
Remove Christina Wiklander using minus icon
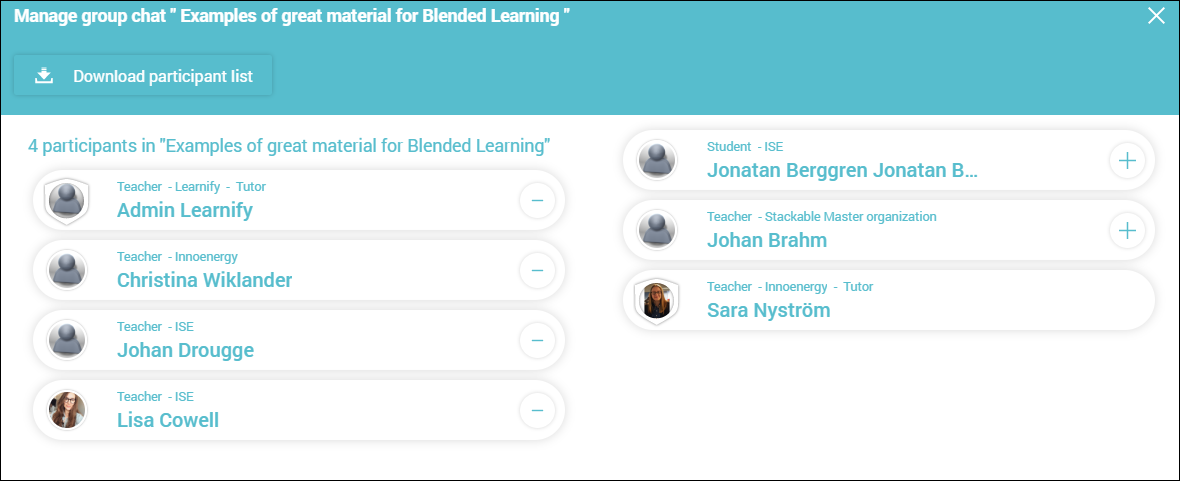537,270
